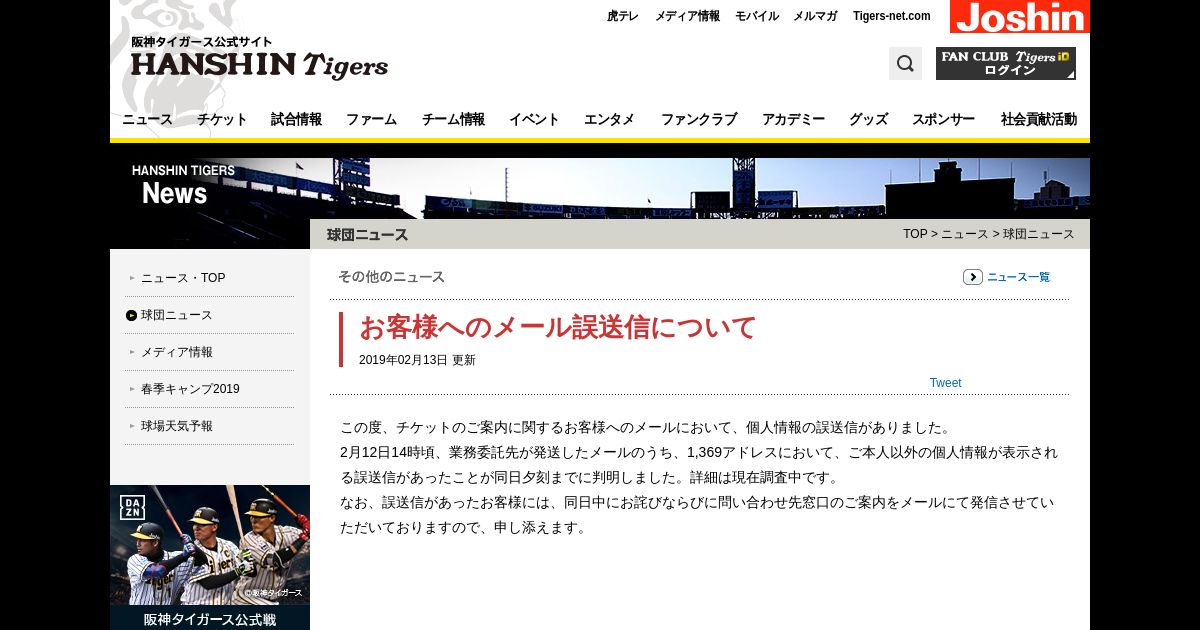Open ファーム menu item
Screen dimensions: 1200x630
pyautogui.click(x=371, y=119)
